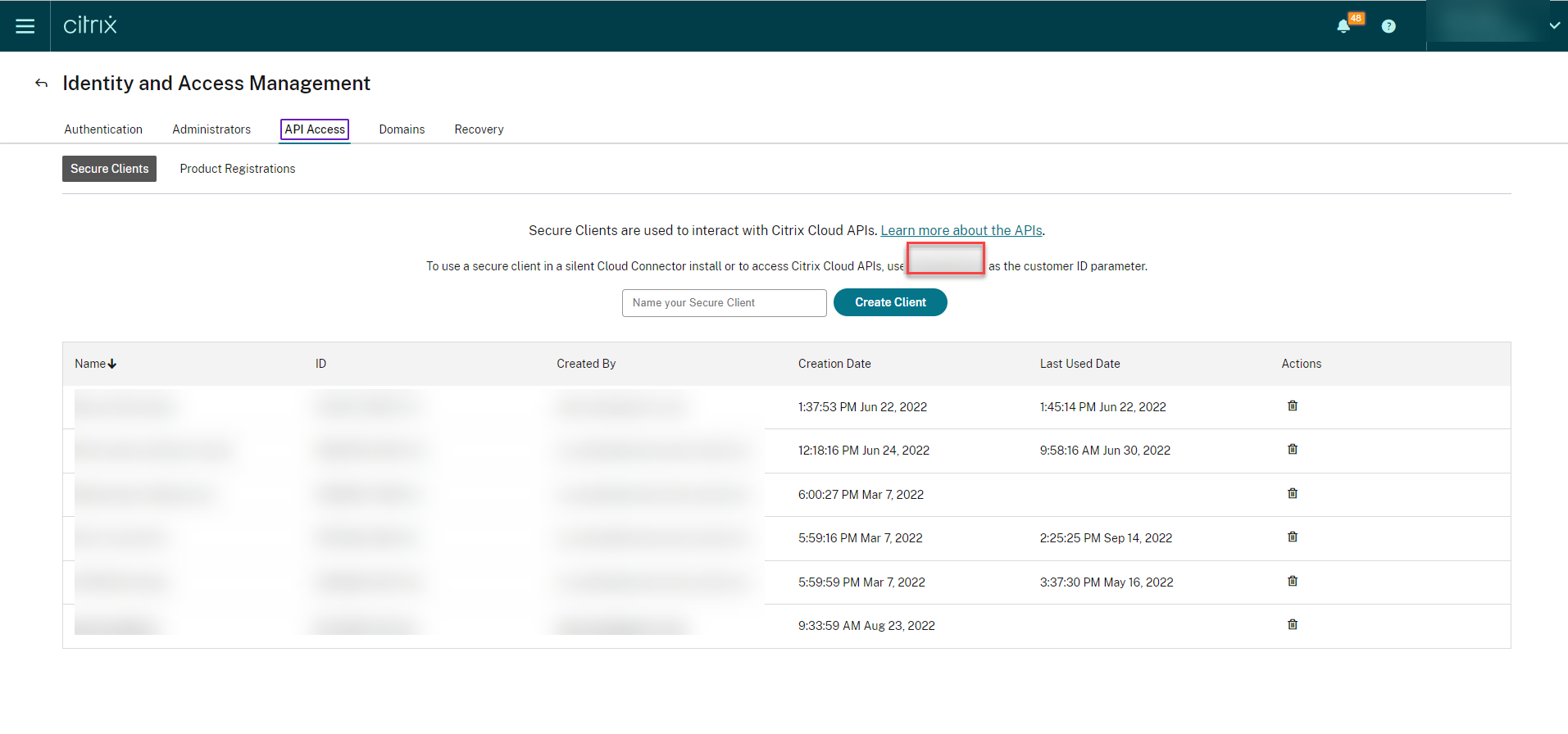Delete client created 5:59:16 PM Mar 7
This screenshot has height=734, width=1568.
pyautogui.click(x=1293, y=537)
